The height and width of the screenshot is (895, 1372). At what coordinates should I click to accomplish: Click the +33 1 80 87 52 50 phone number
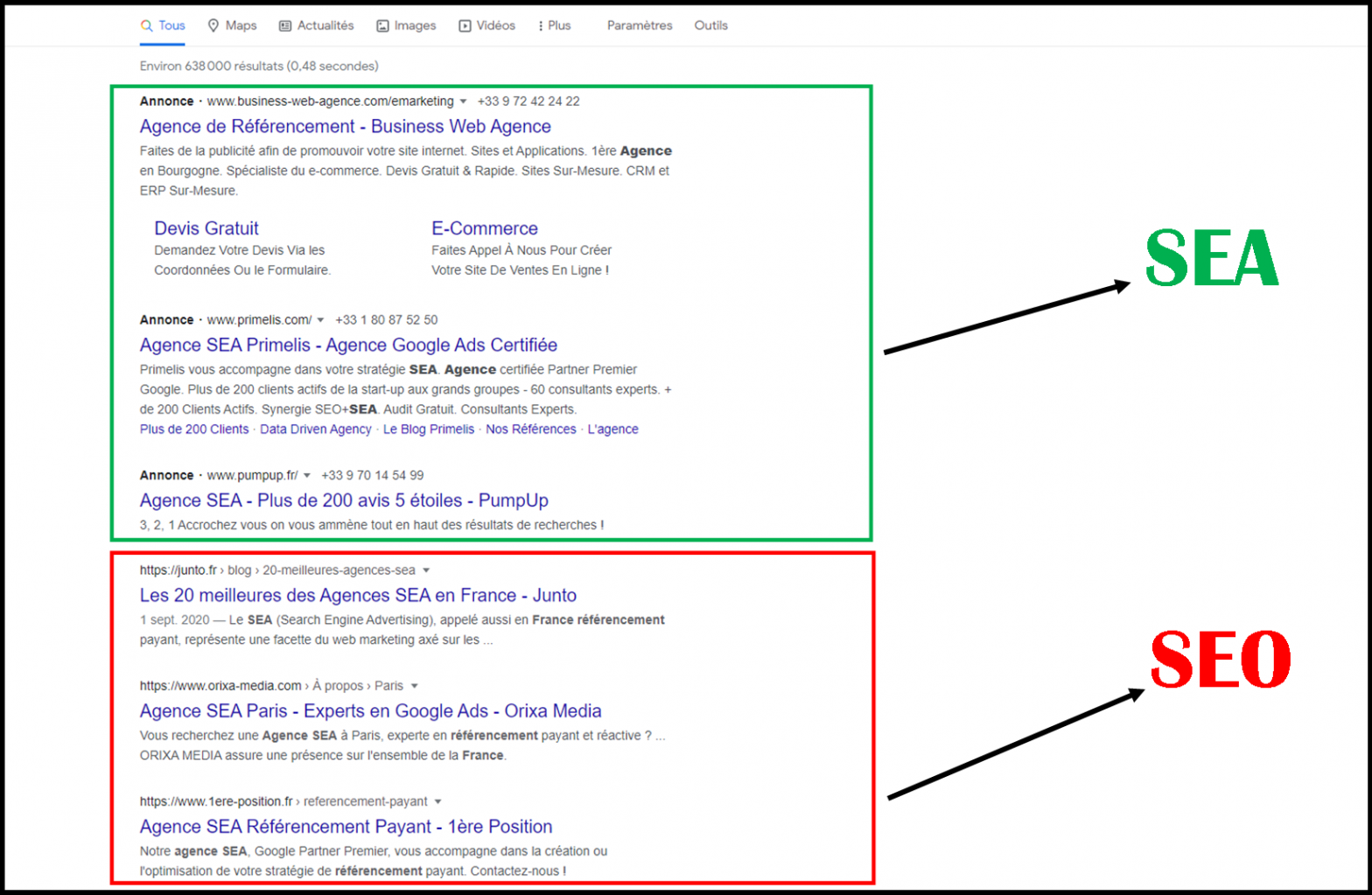tap(387, 320)
